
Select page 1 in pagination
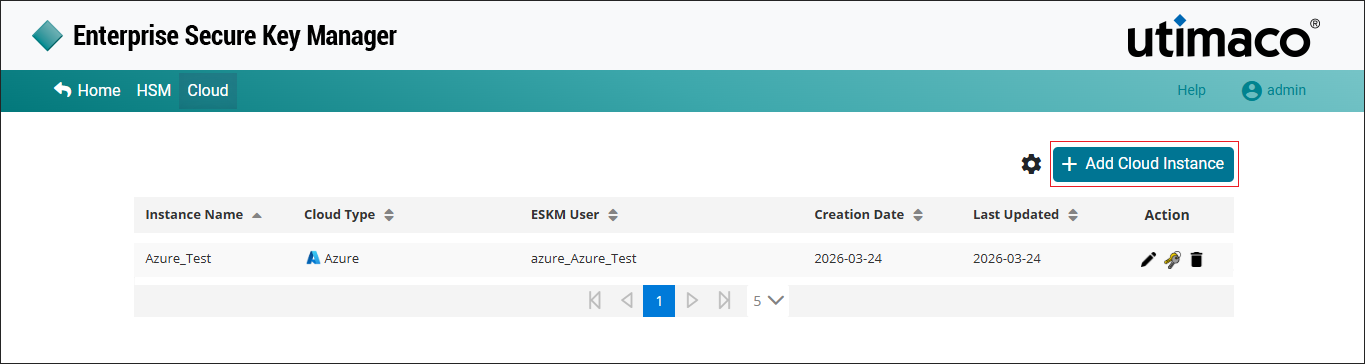659,300
